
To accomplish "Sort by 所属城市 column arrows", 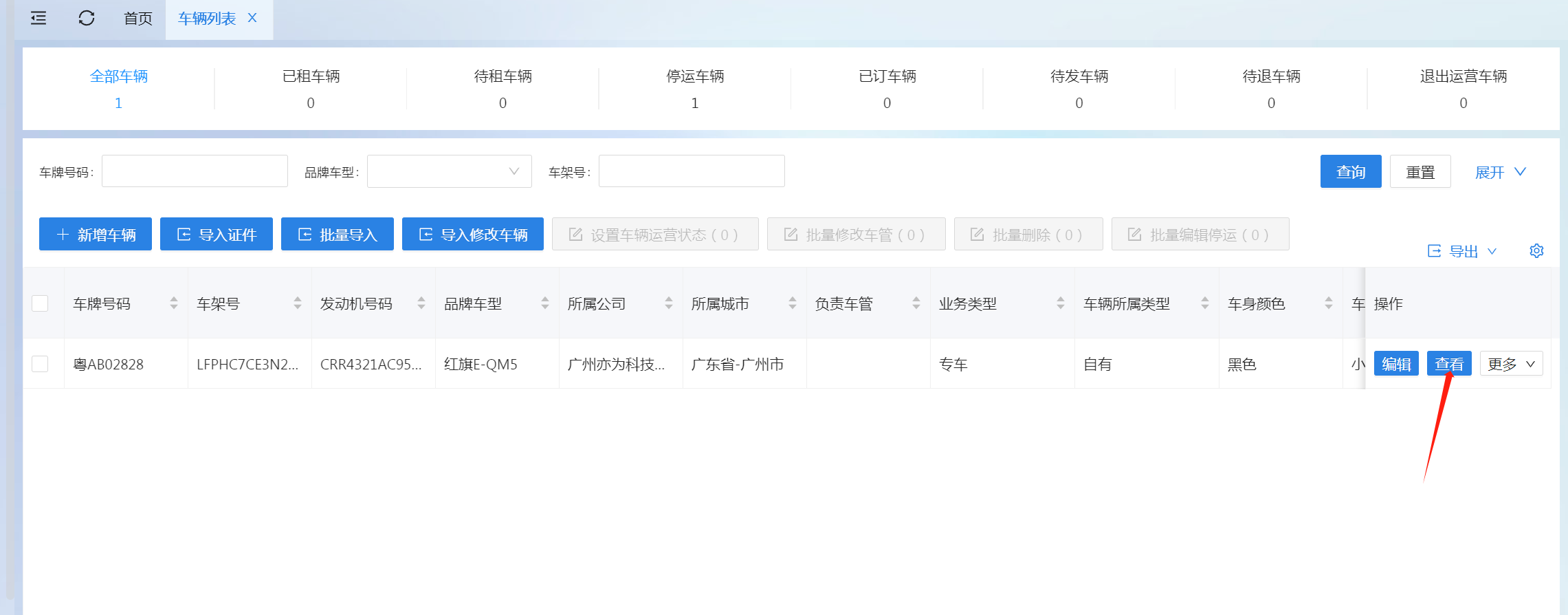I will click(793, 303).
